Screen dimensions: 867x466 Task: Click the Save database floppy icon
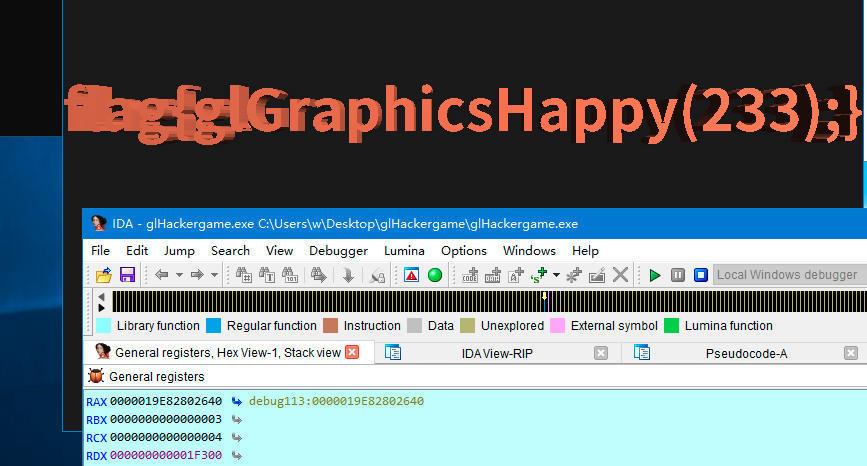pyautogui.click(x=127, y=275)
